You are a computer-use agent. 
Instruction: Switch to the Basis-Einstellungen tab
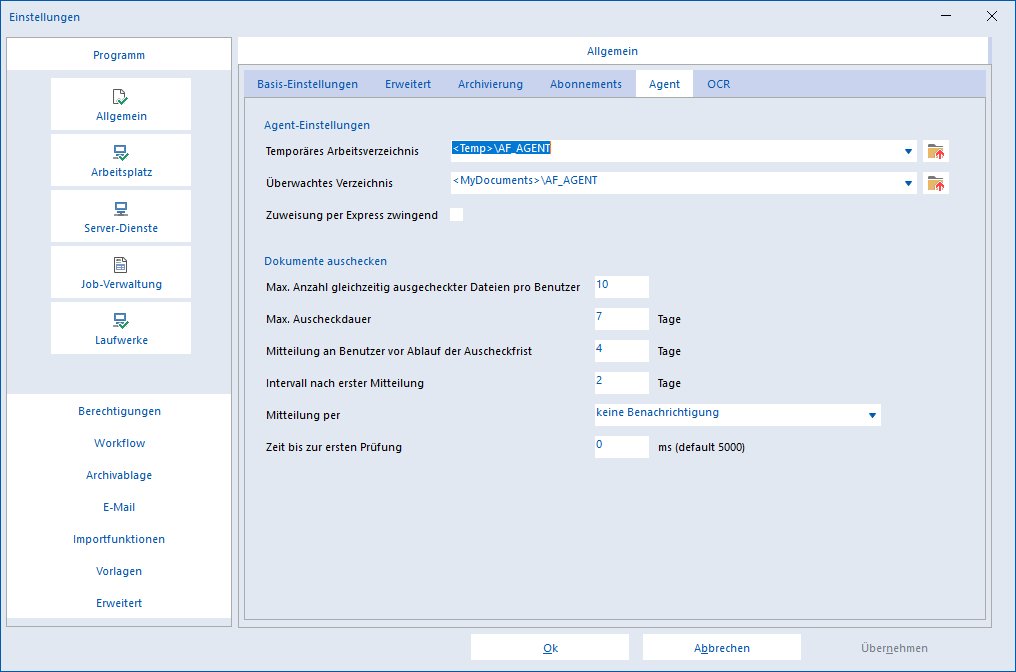[x=307, y=84]
